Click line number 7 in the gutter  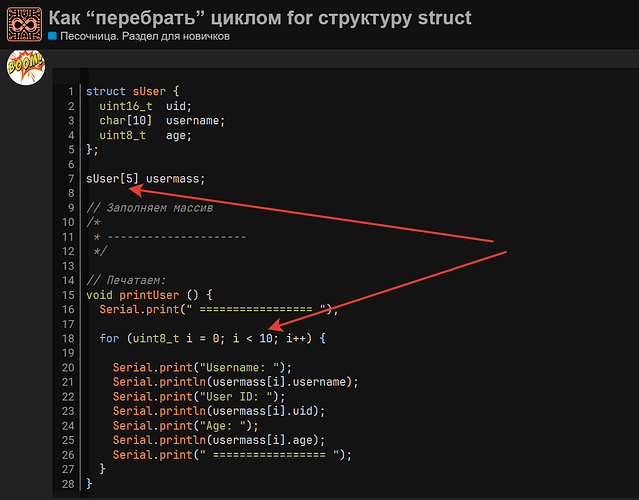tap(71, 179)
